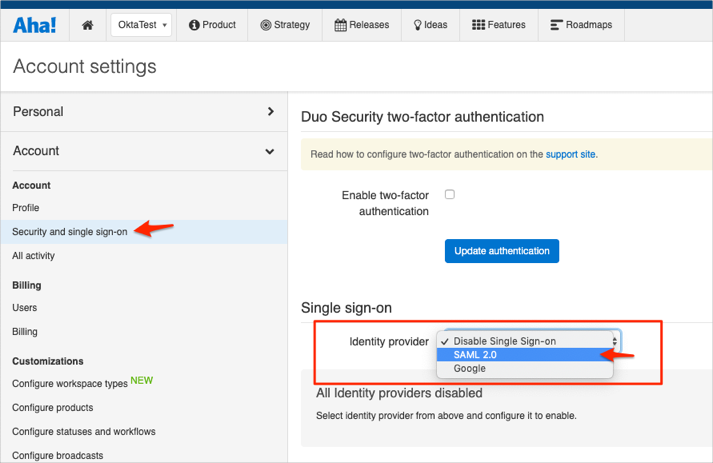Go to the home icon
This screenshot has width=713, height=463.
(88, 25)
